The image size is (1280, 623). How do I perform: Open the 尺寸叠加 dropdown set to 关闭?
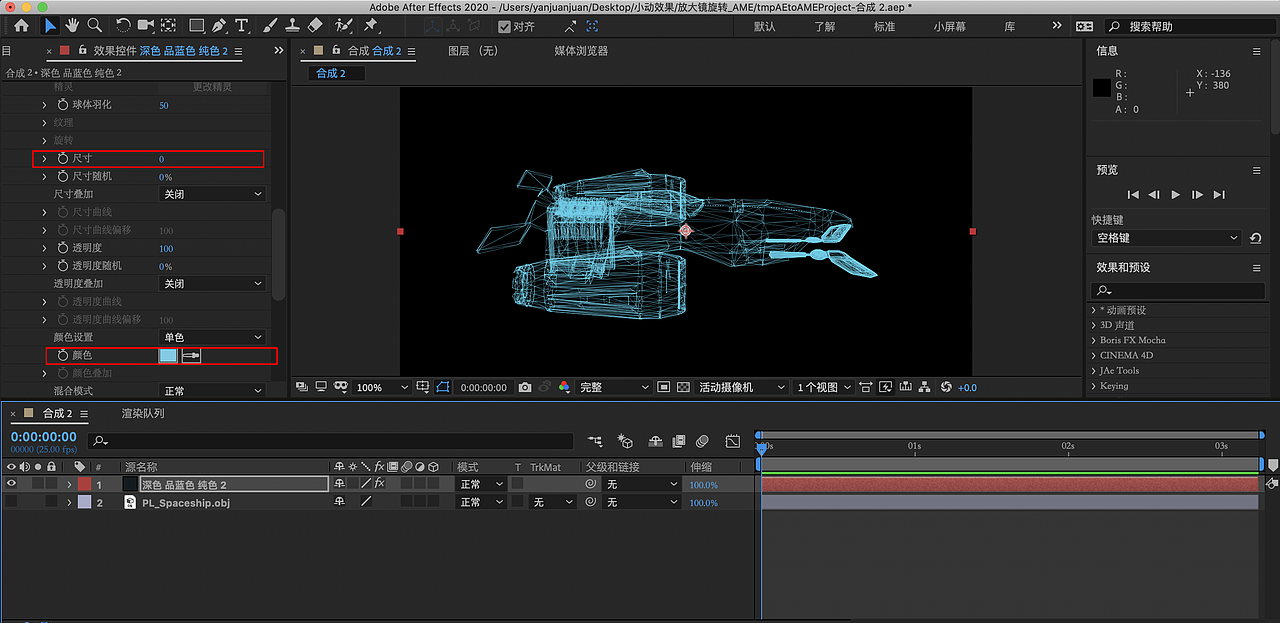(x=212, y=194)
